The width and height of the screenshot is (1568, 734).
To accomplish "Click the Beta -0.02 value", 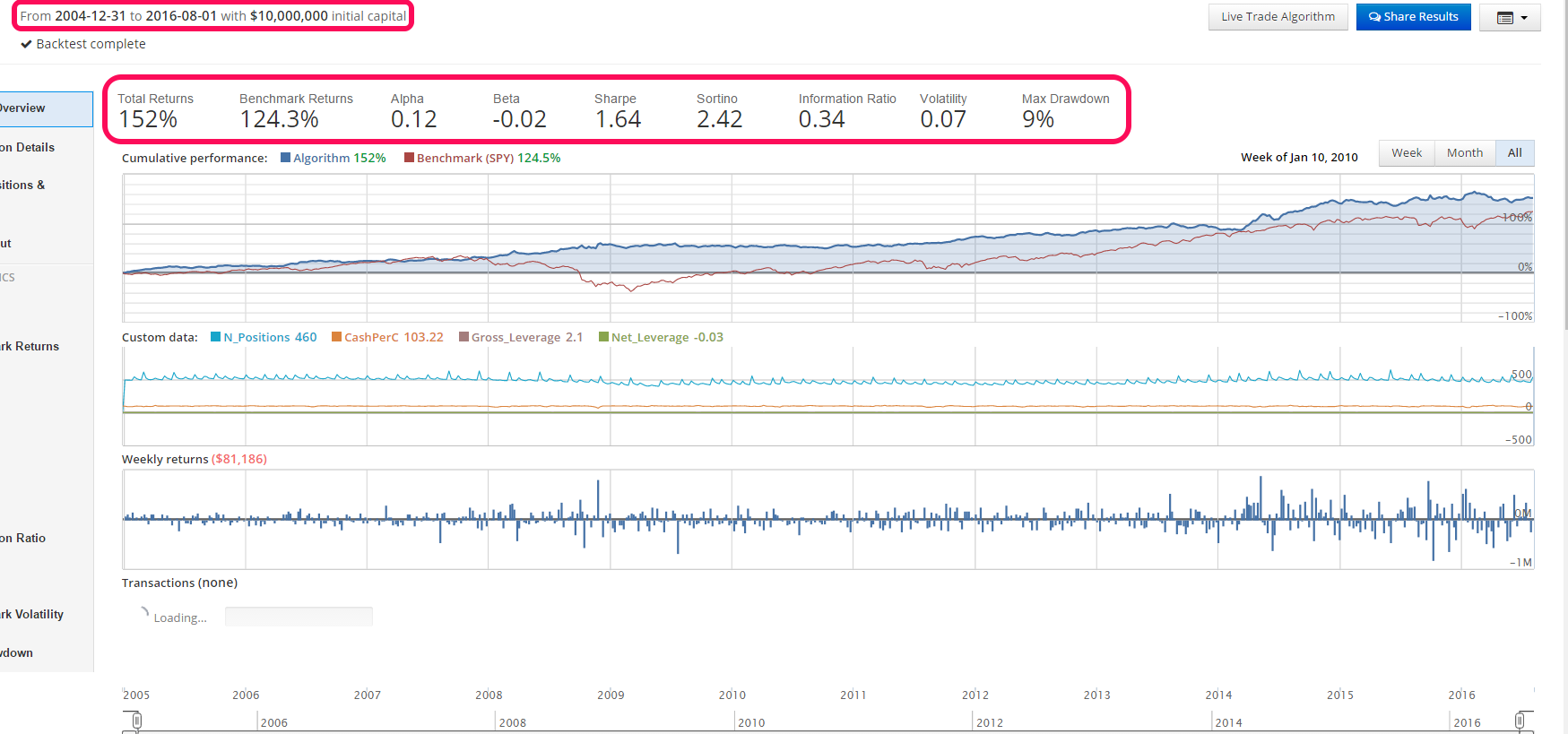I will point(520,119).
